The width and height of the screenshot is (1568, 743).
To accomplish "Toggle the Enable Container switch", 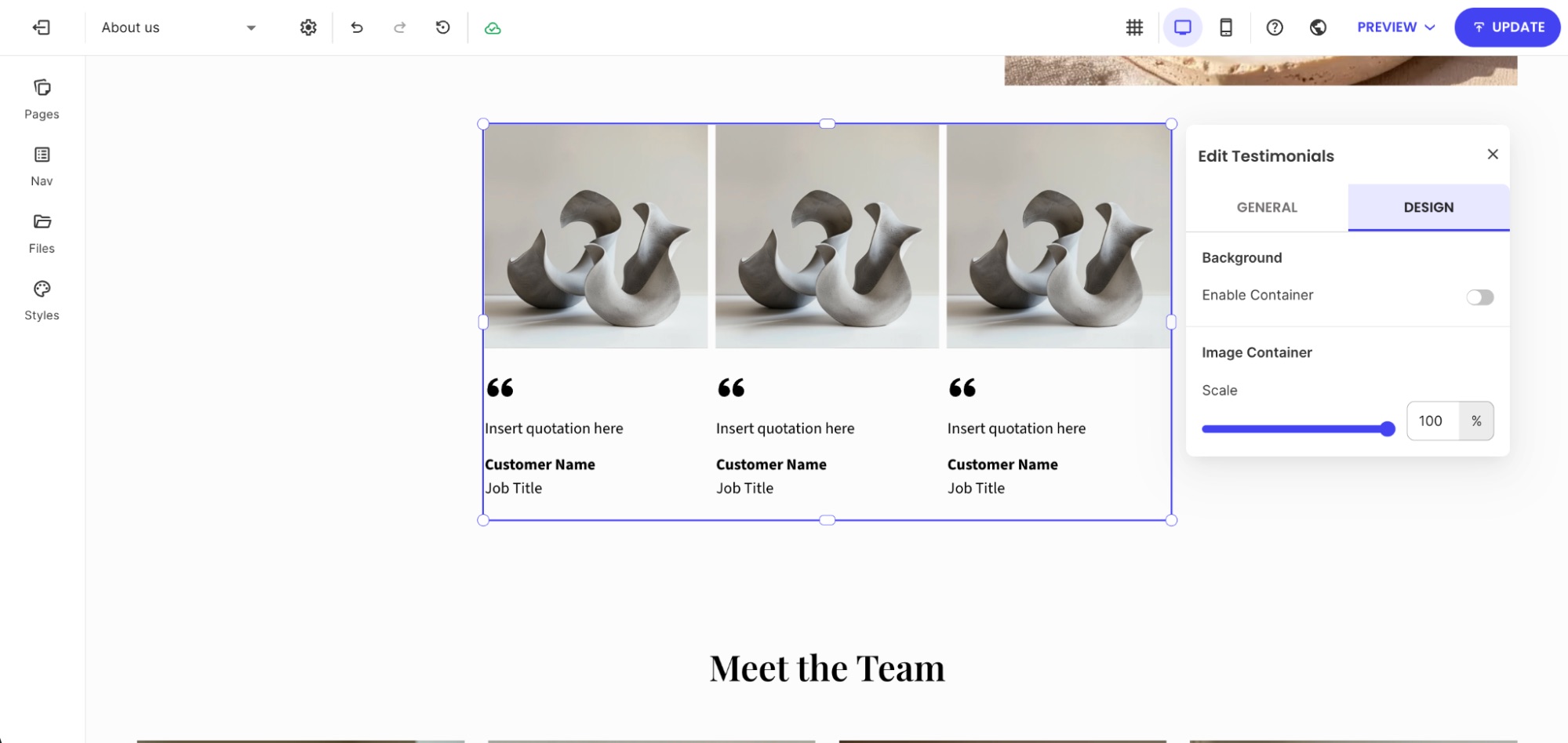I will (1480, 297).
